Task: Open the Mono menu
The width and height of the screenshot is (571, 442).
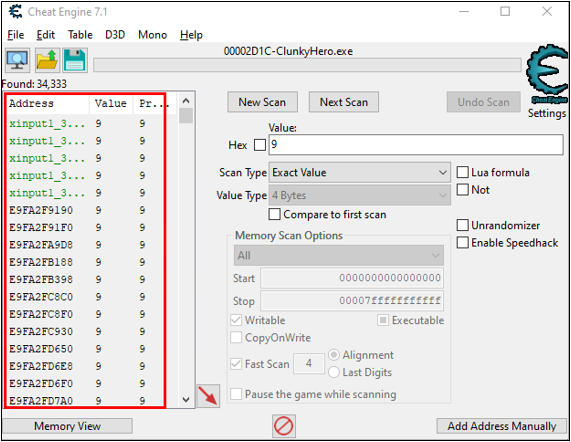Action: tap(152, 35)
